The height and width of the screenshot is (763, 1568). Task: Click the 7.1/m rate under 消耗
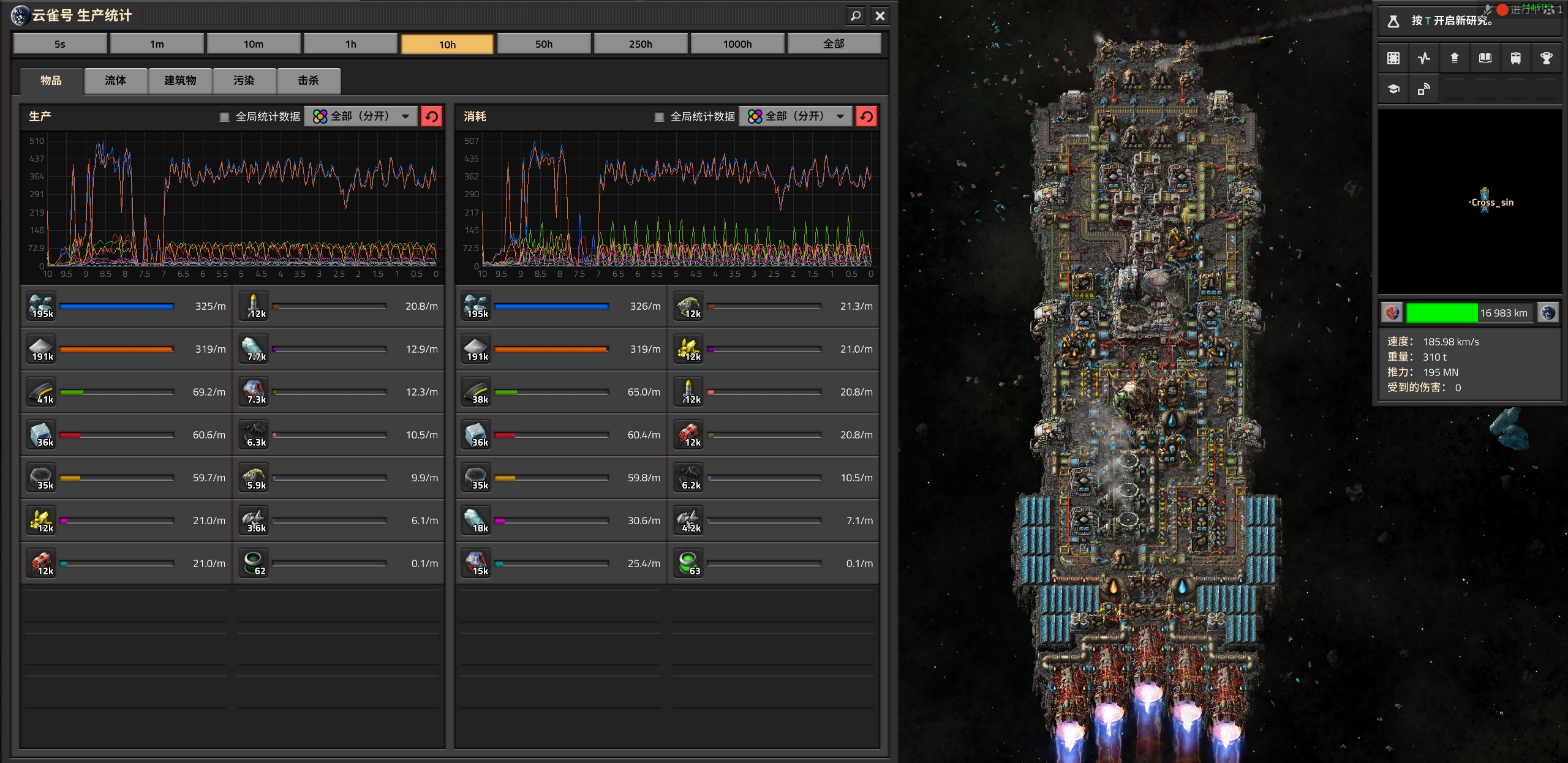pos(859,521)
